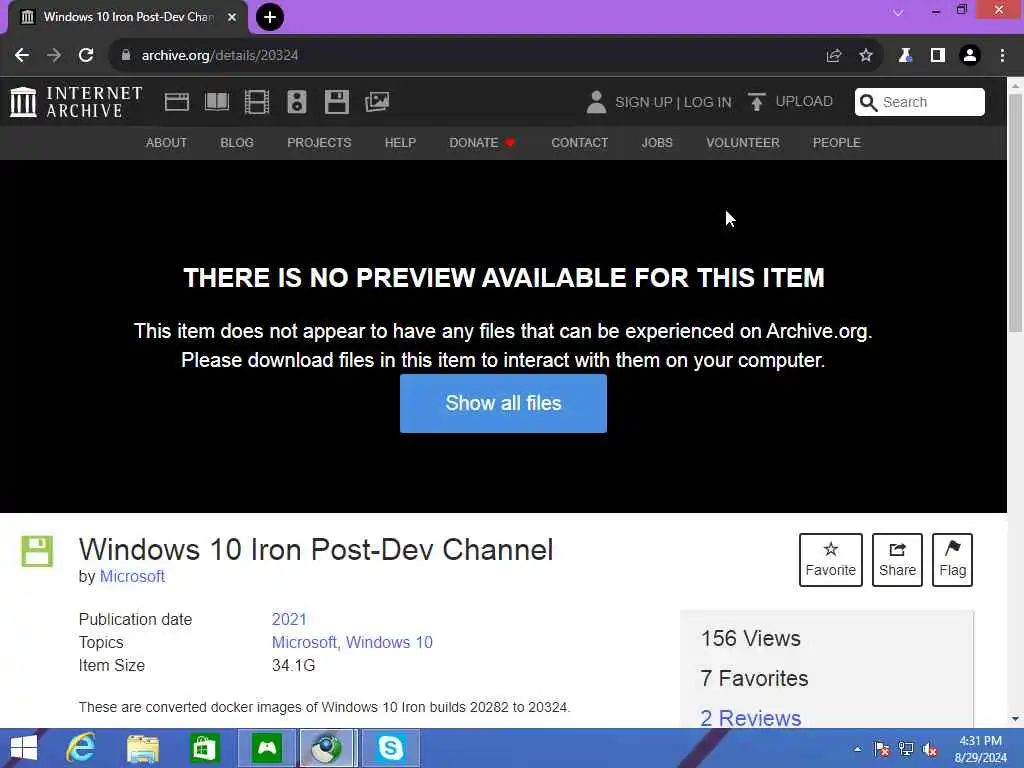This screenshot has height=768, width=1024.
Task: Click the upload arrow icon
Action: pos(757,102)
